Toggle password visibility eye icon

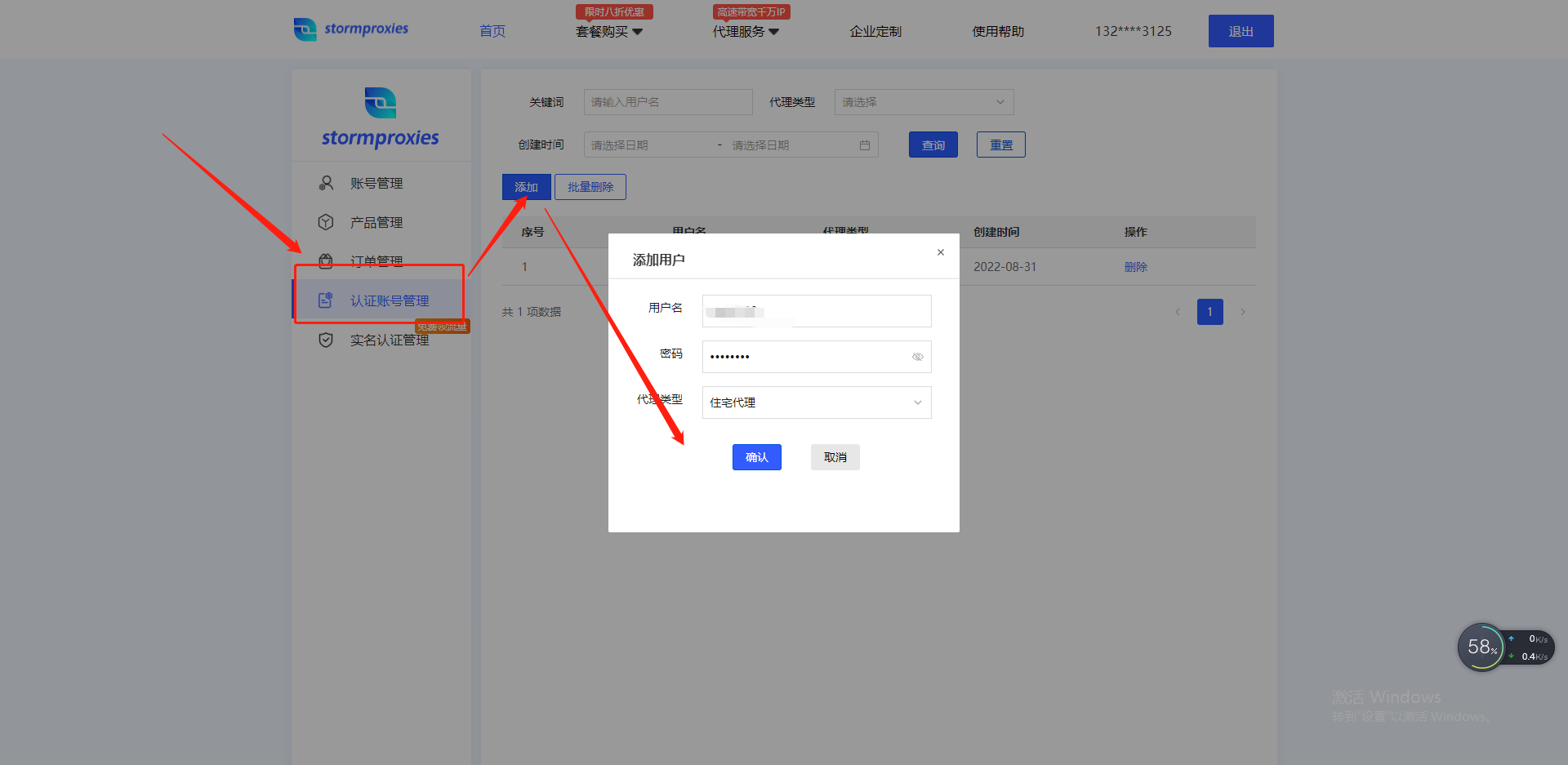tap(917, 357)
